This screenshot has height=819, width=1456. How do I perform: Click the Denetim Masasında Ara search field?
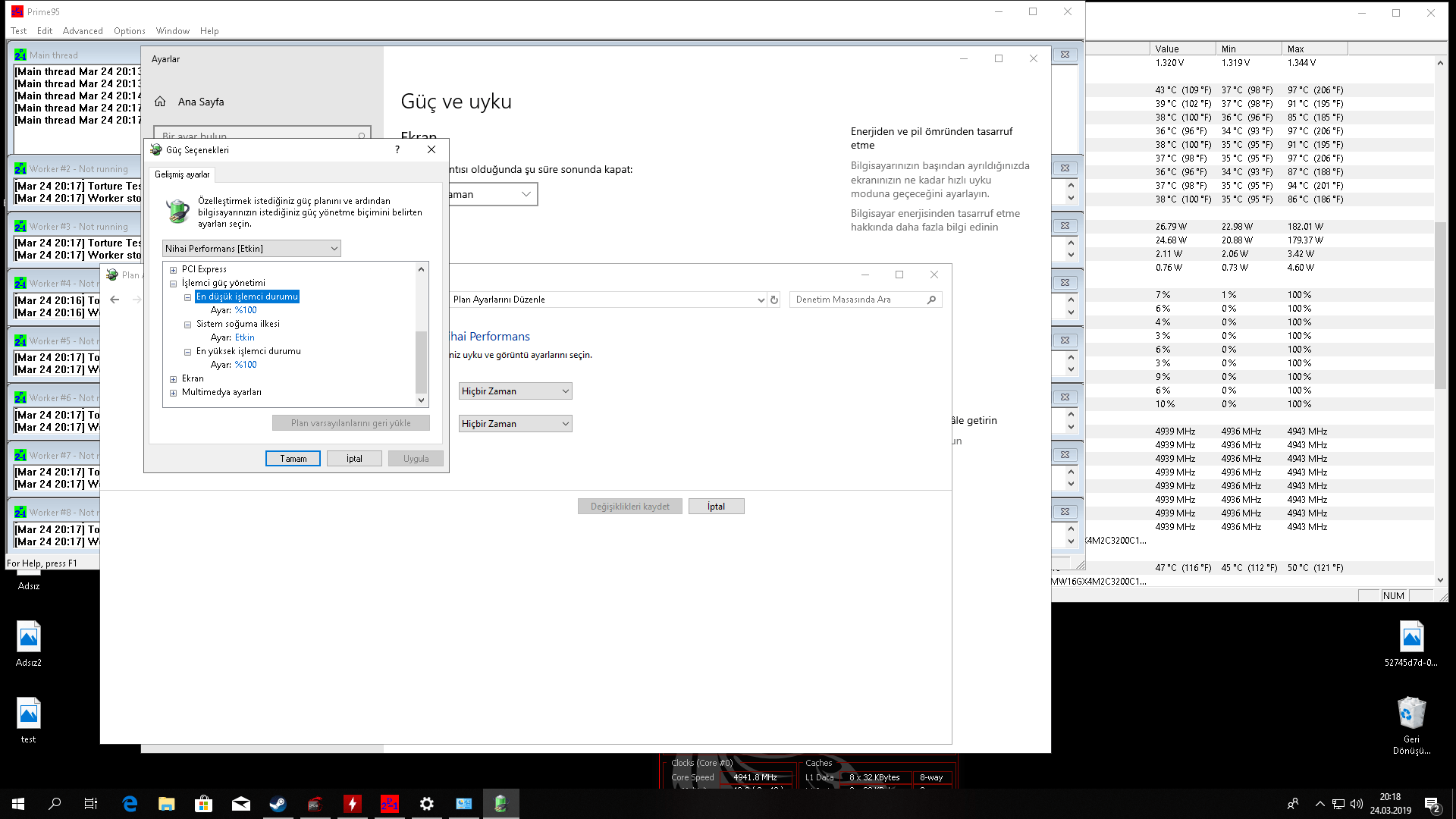coord(857,300)
